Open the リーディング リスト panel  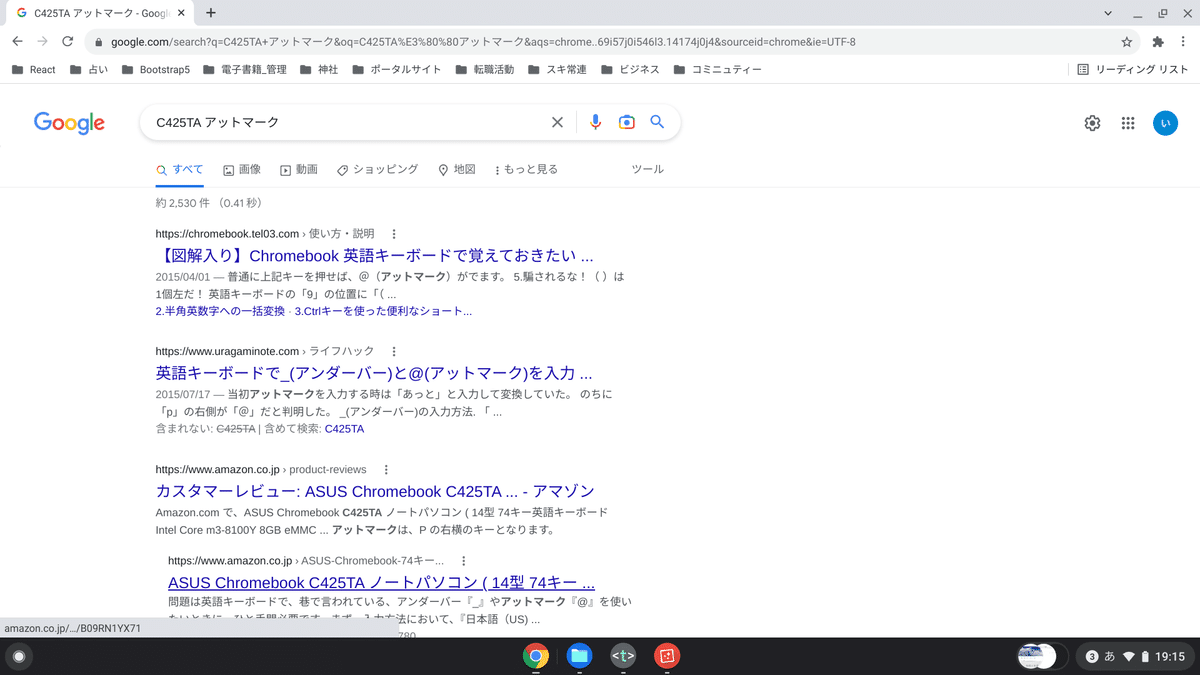coord(1133,70)
